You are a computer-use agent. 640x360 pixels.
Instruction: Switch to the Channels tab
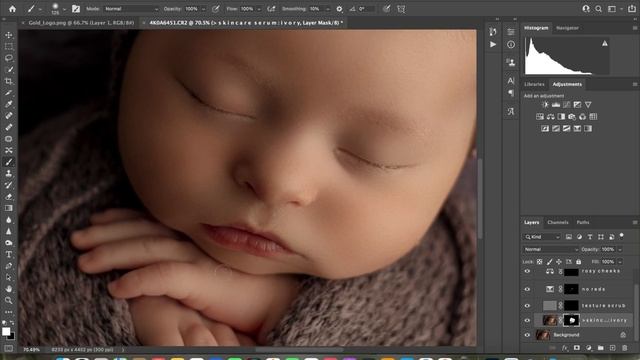(558, 222)
